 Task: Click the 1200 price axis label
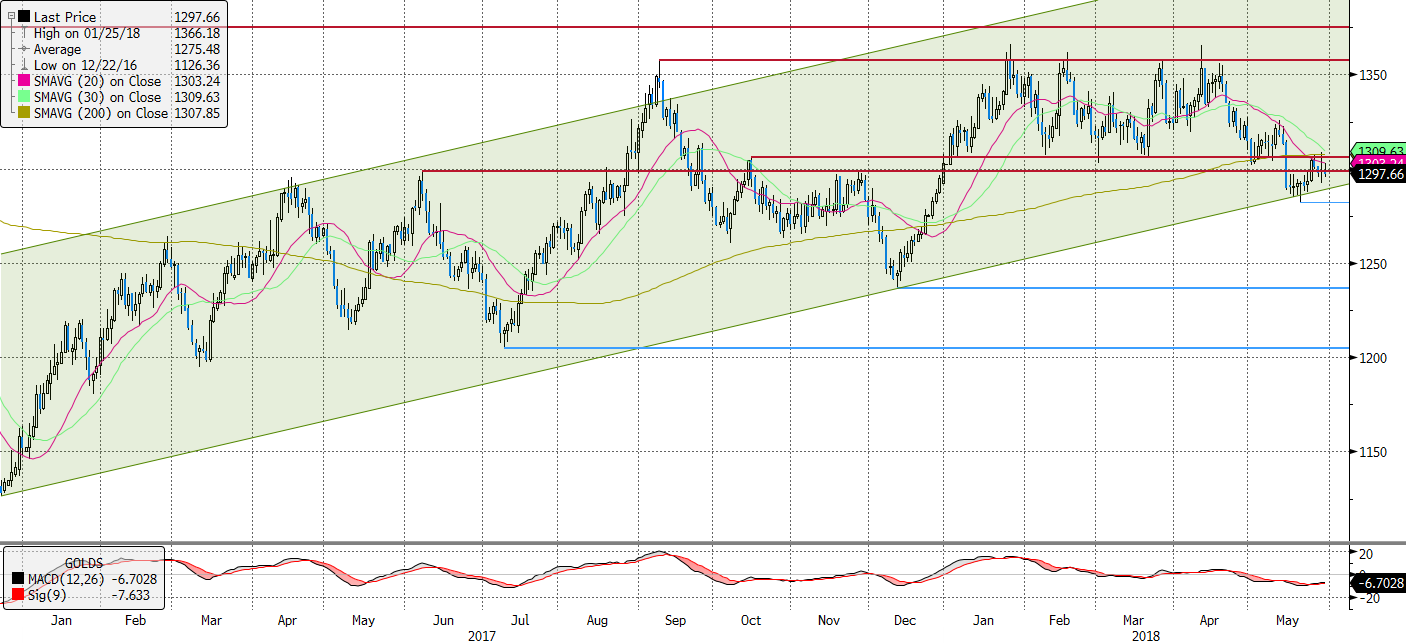click(1371, 358)
